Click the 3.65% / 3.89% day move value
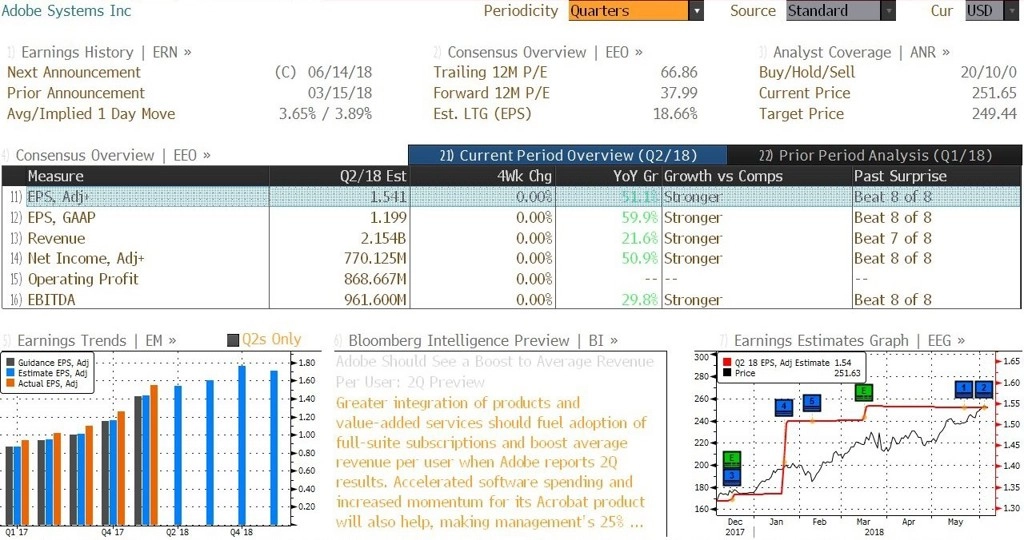The image size is (1024, 540). (x=325, y=114)
